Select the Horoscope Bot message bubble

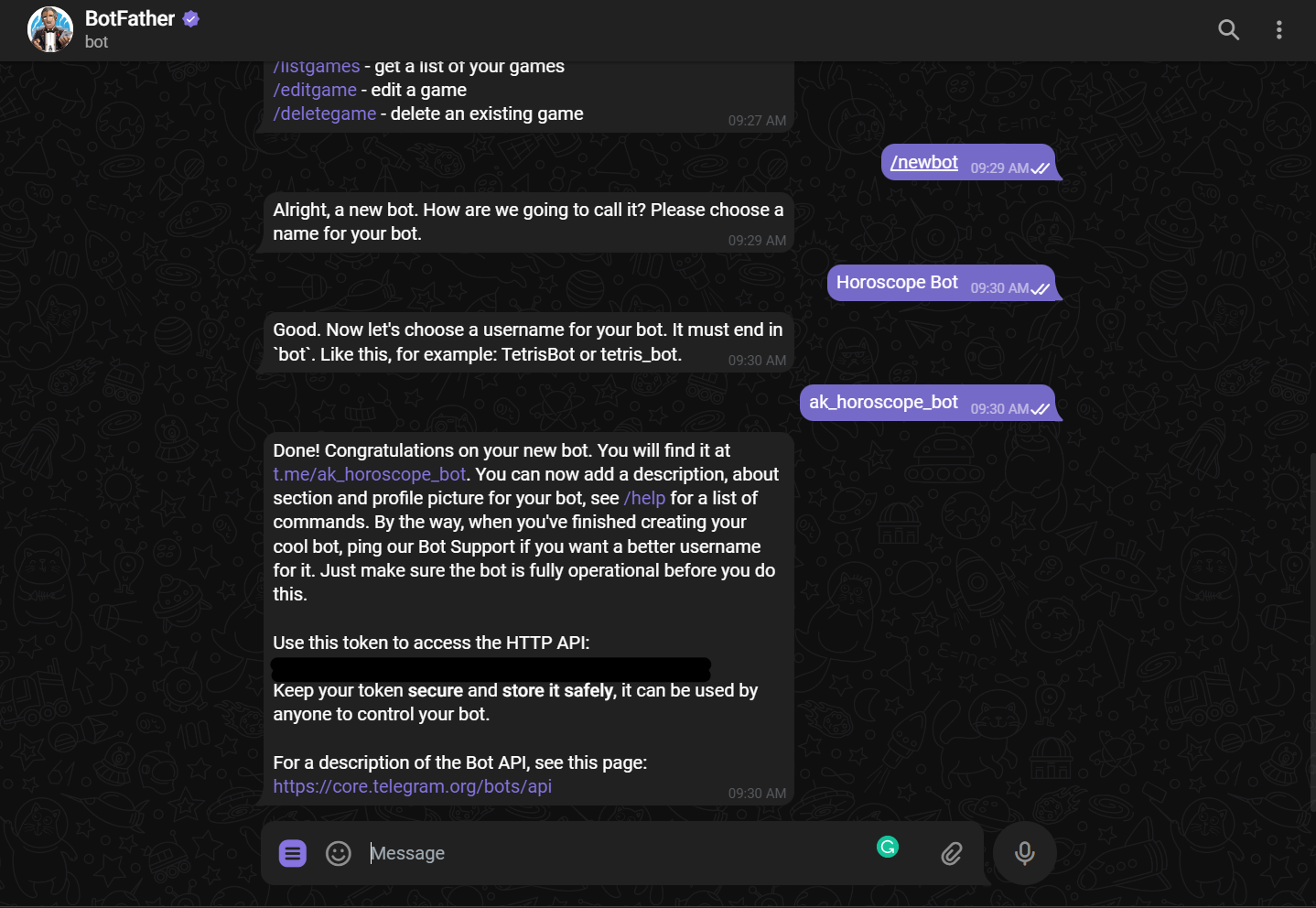point(897,282)
